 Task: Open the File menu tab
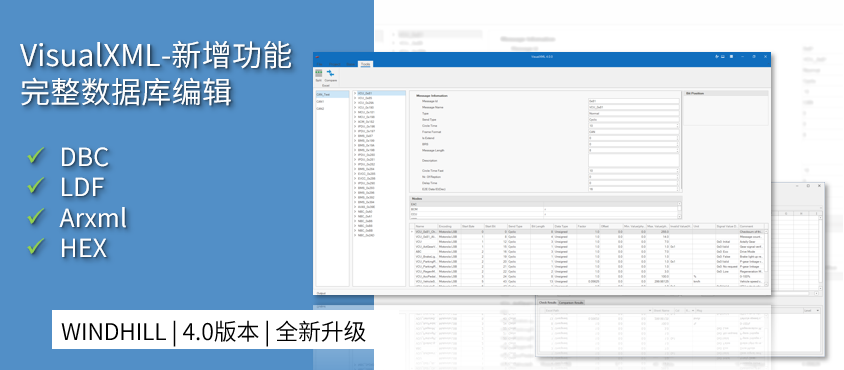tap(319, 64)
